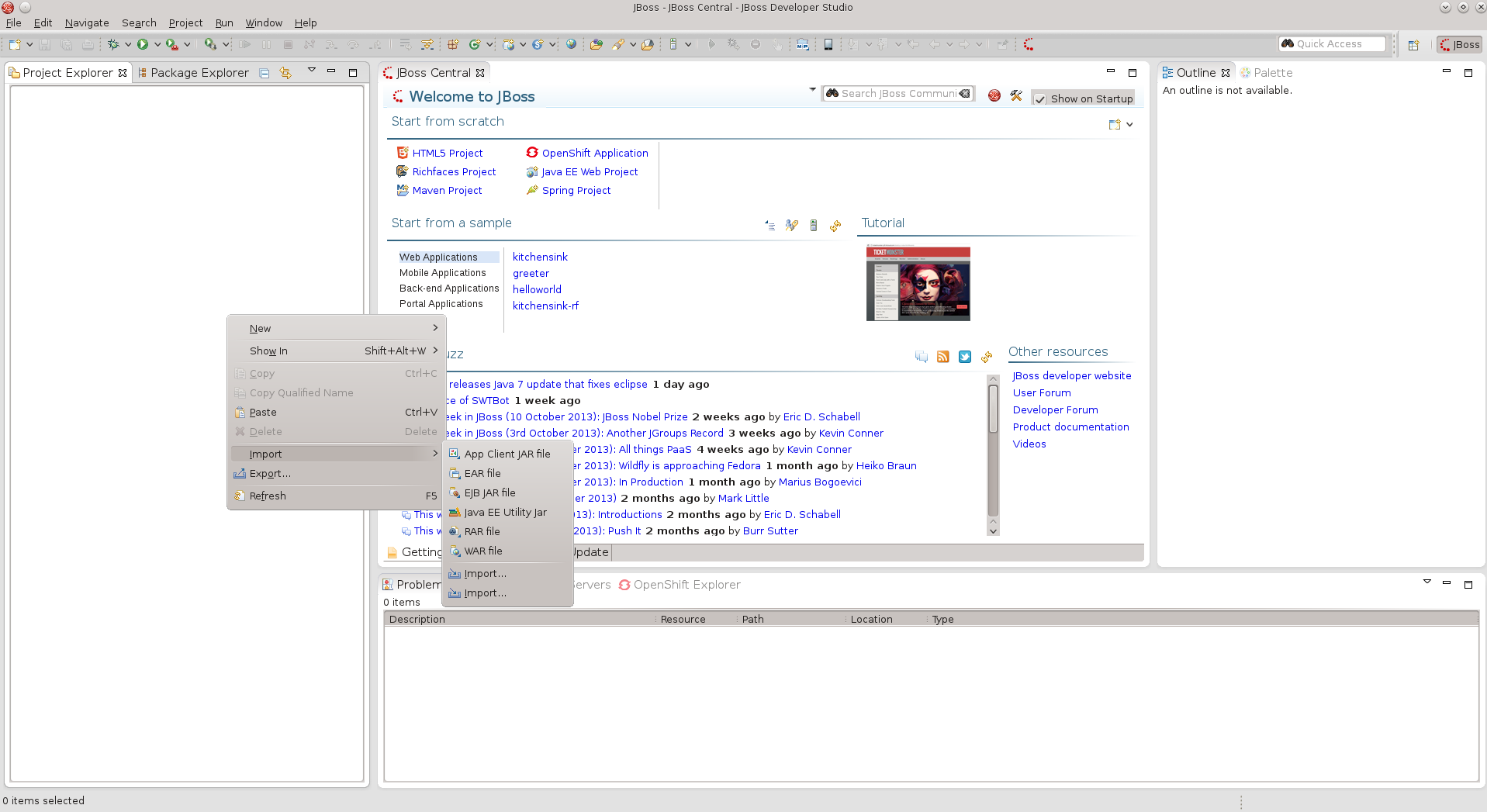Switch to the Package Explorer tab
Screen dimensions: 1487x812
click(x=193, y=73)
